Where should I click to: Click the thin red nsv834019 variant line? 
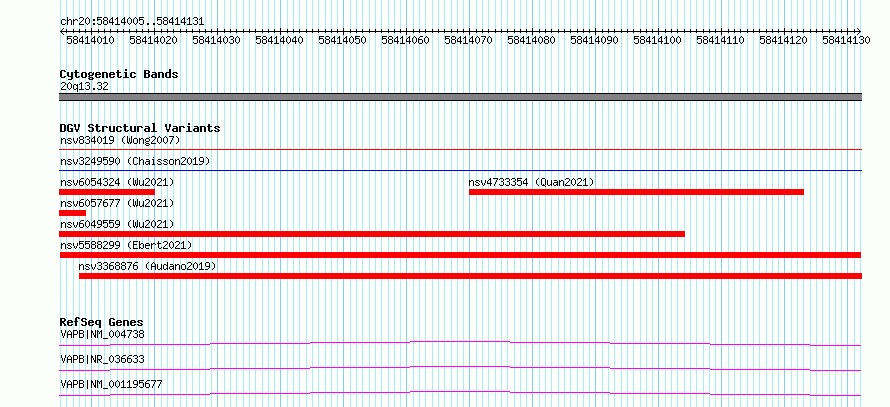tap(460, 149)
